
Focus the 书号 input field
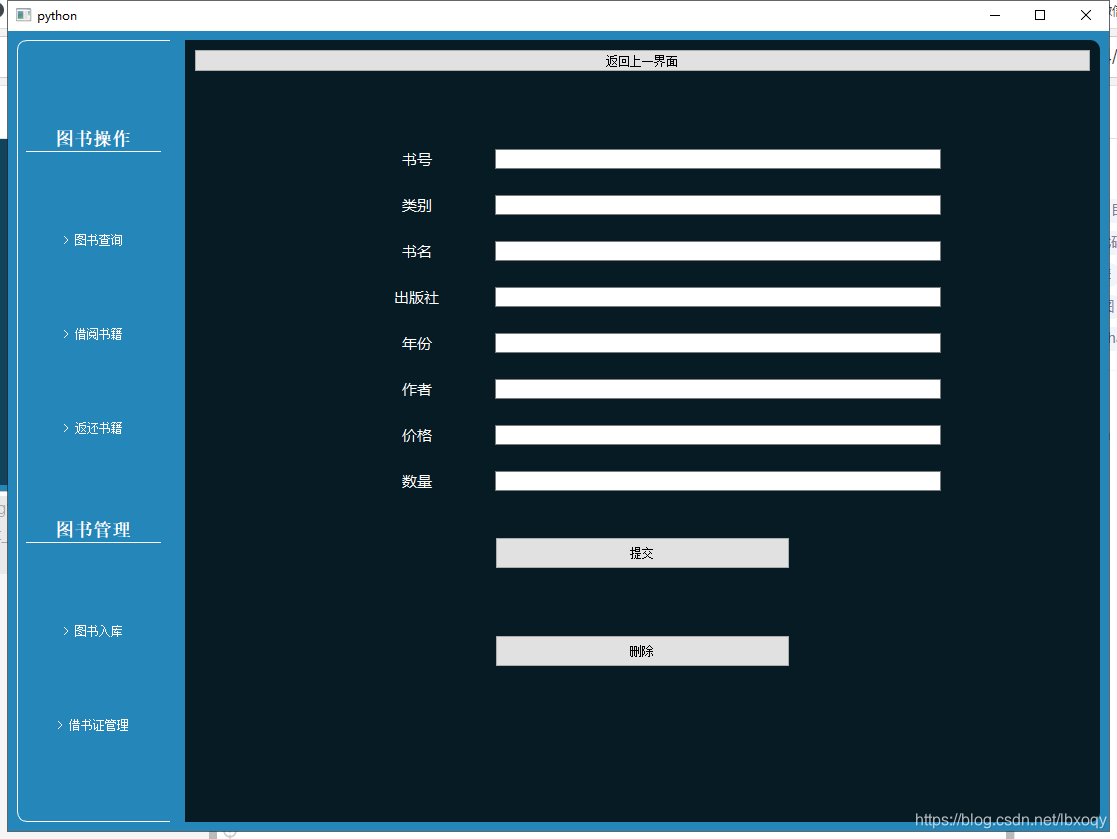point(717,159)
